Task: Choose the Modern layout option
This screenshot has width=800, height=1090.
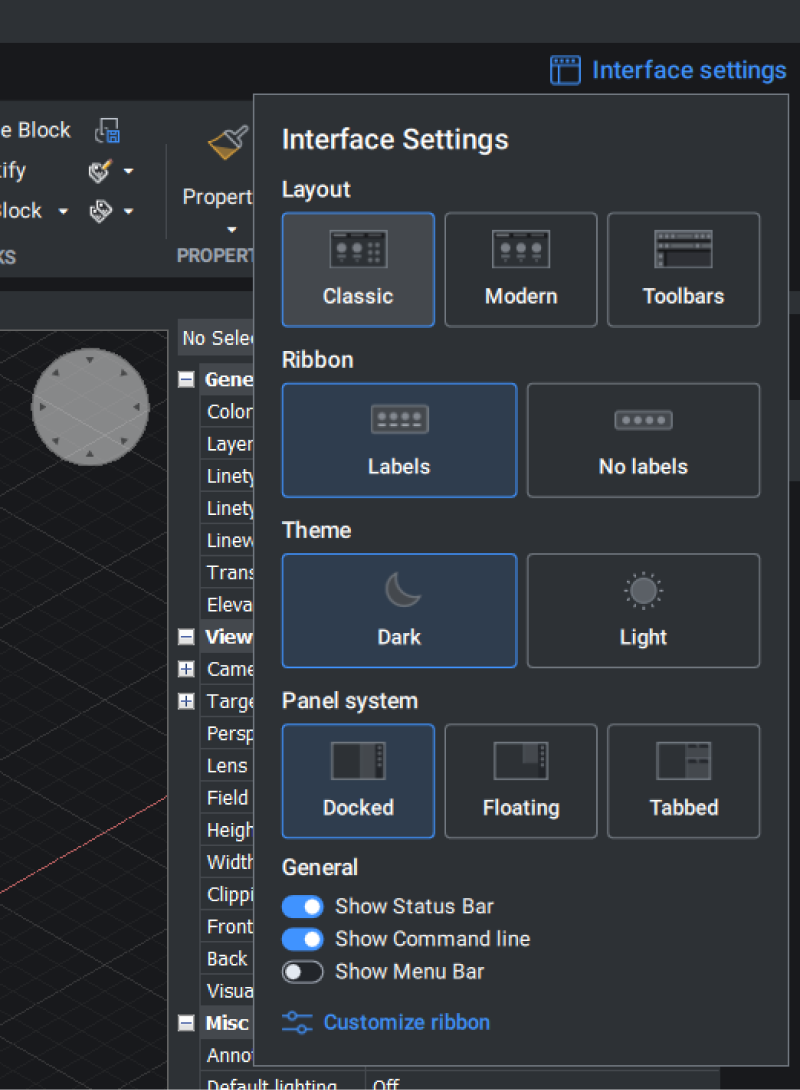Action: (x=521, y=270)
